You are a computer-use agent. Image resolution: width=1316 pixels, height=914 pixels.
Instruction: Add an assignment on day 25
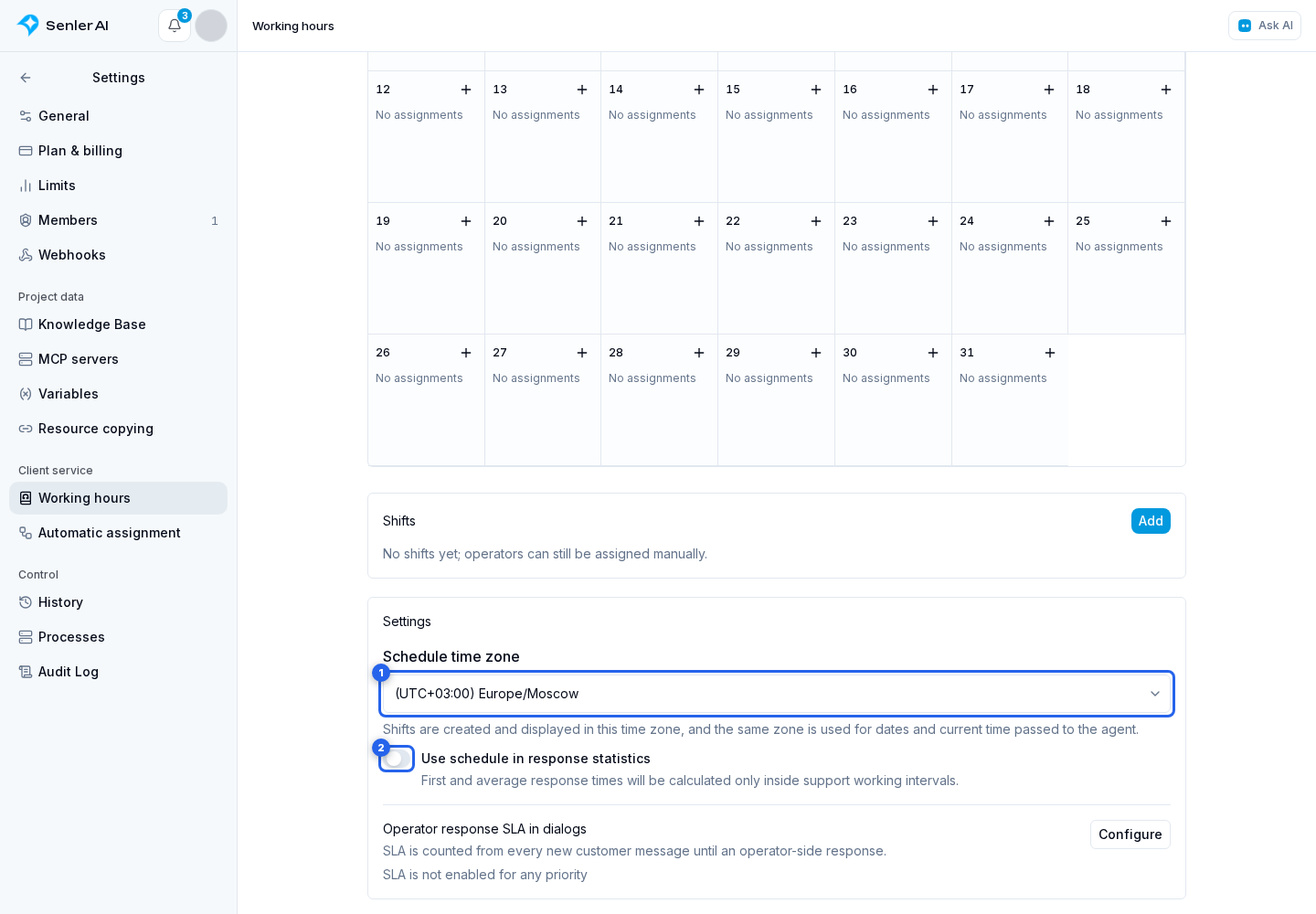(1166, 221)
